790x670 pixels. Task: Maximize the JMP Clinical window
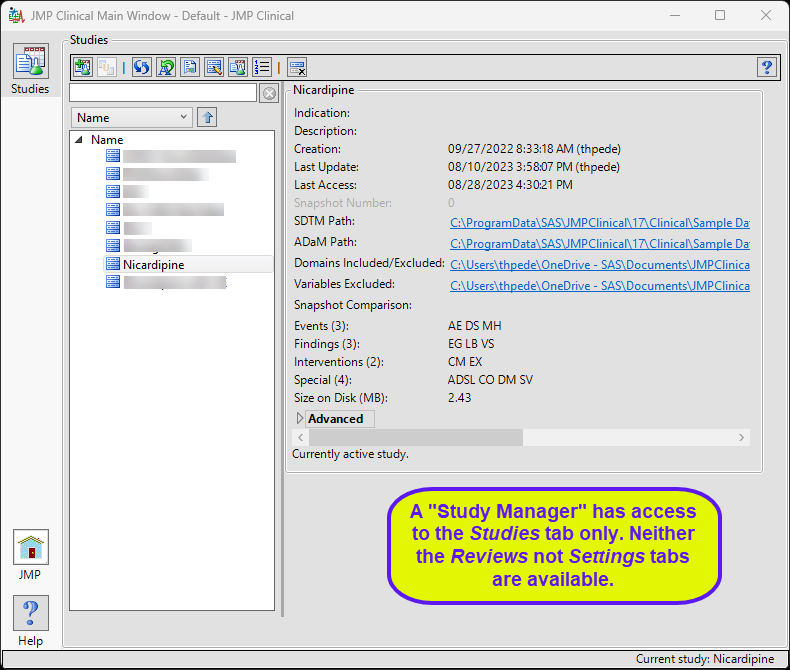720,15
